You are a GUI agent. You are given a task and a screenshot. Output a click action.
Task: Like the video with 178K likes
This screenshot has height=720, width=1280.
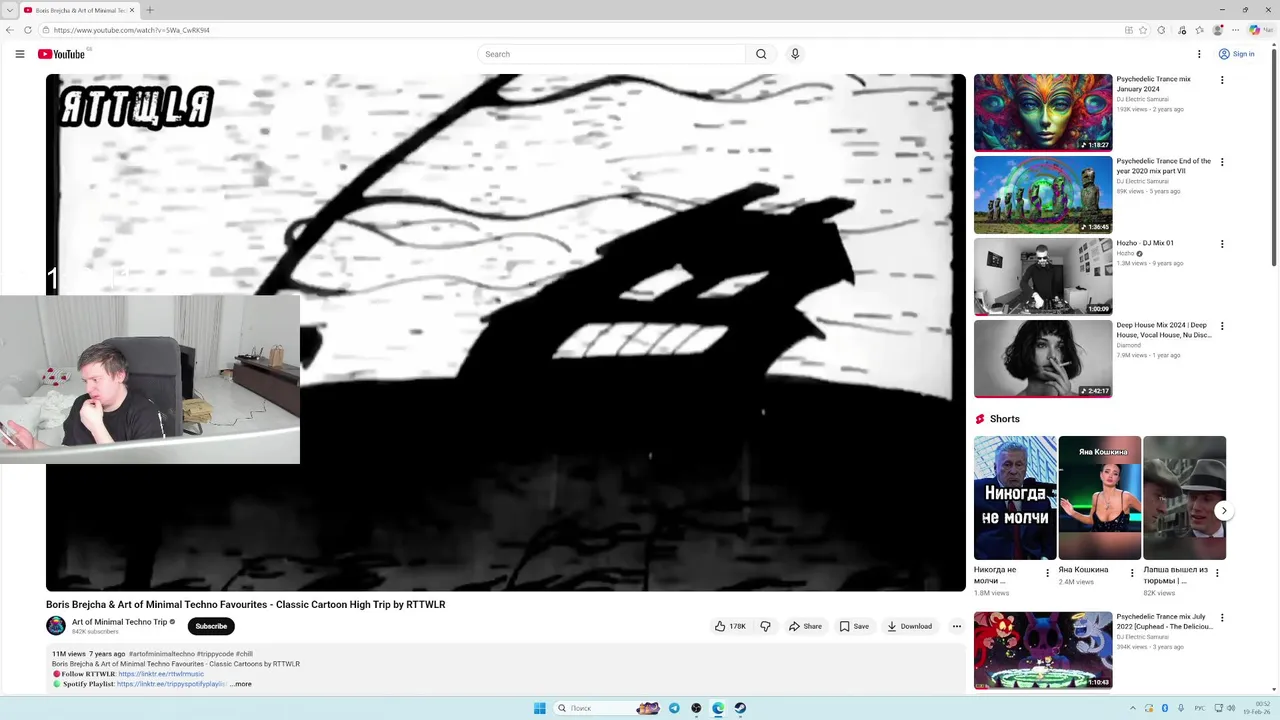[730, 626]
